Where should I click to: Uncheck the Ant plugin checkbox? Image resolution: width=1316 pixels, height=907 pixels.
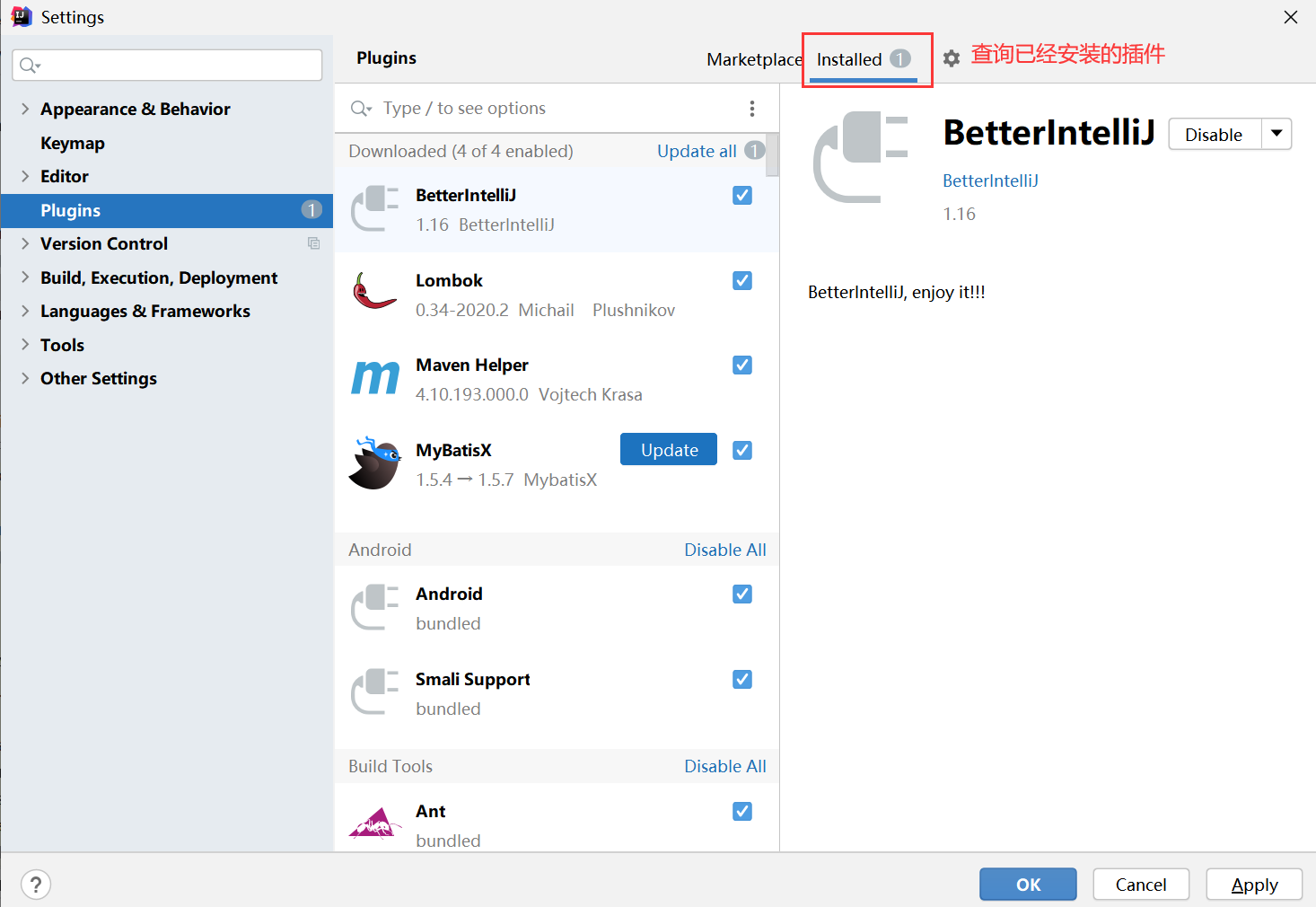tap(742, 811)
